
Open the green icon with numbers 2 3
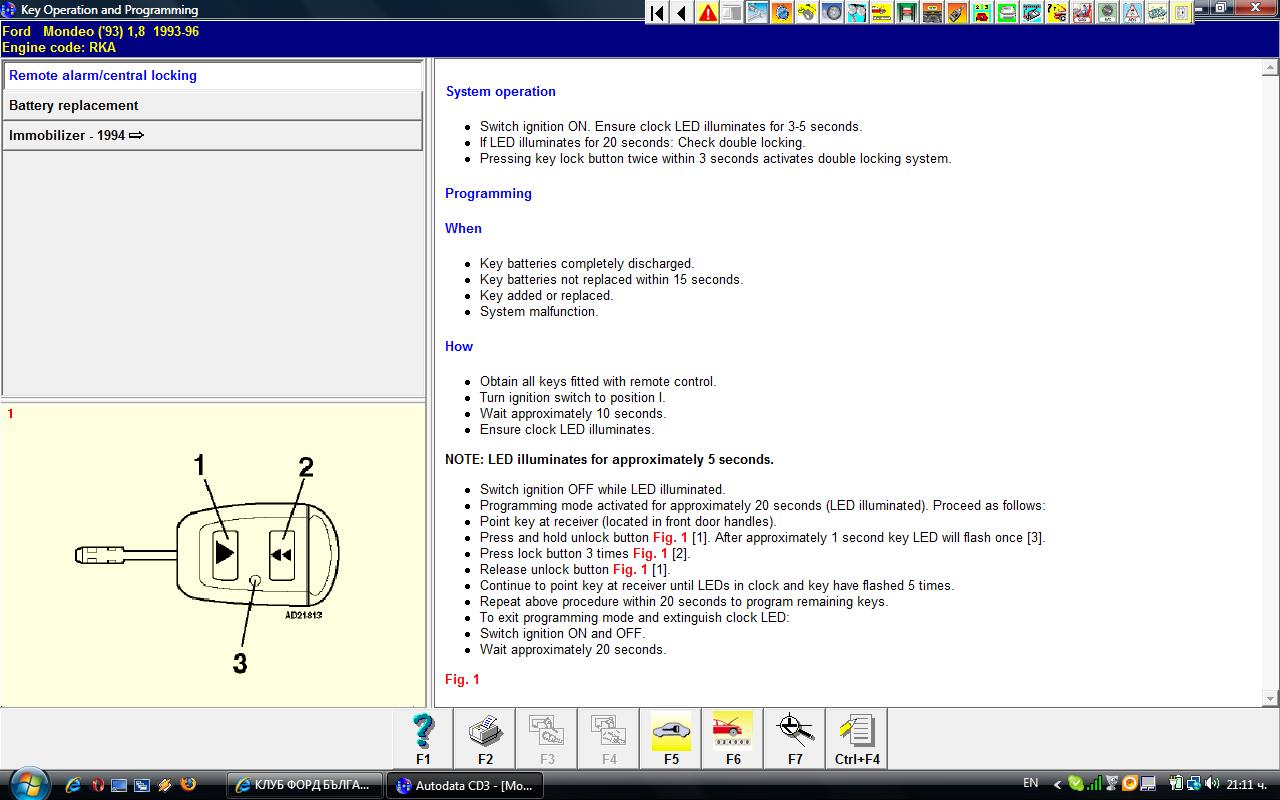[x=982, y=13]
